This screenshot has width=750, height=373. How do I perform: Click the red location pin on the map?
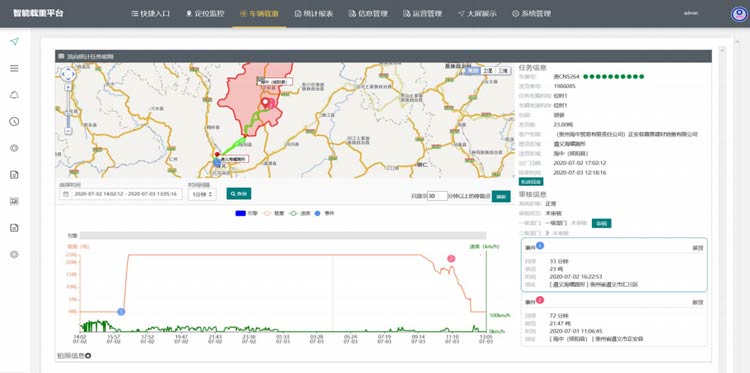pos(265,103)
